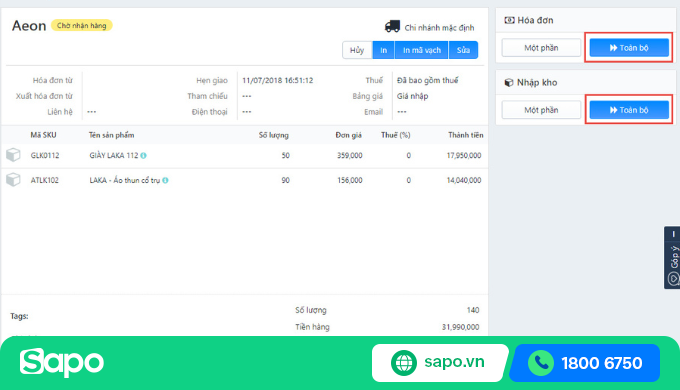Click the phone icon near 1800 6750
This screenshot has width=680, height=390.
click(541, 363)
